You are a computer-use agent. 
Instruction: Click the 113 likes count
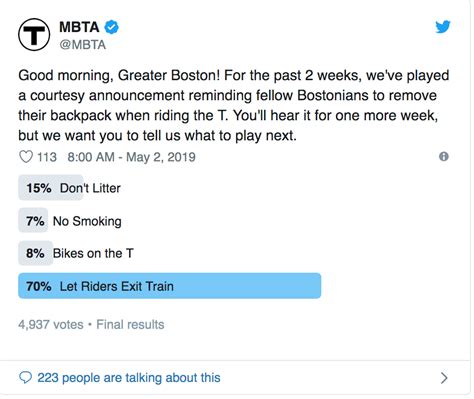(47, 157)
